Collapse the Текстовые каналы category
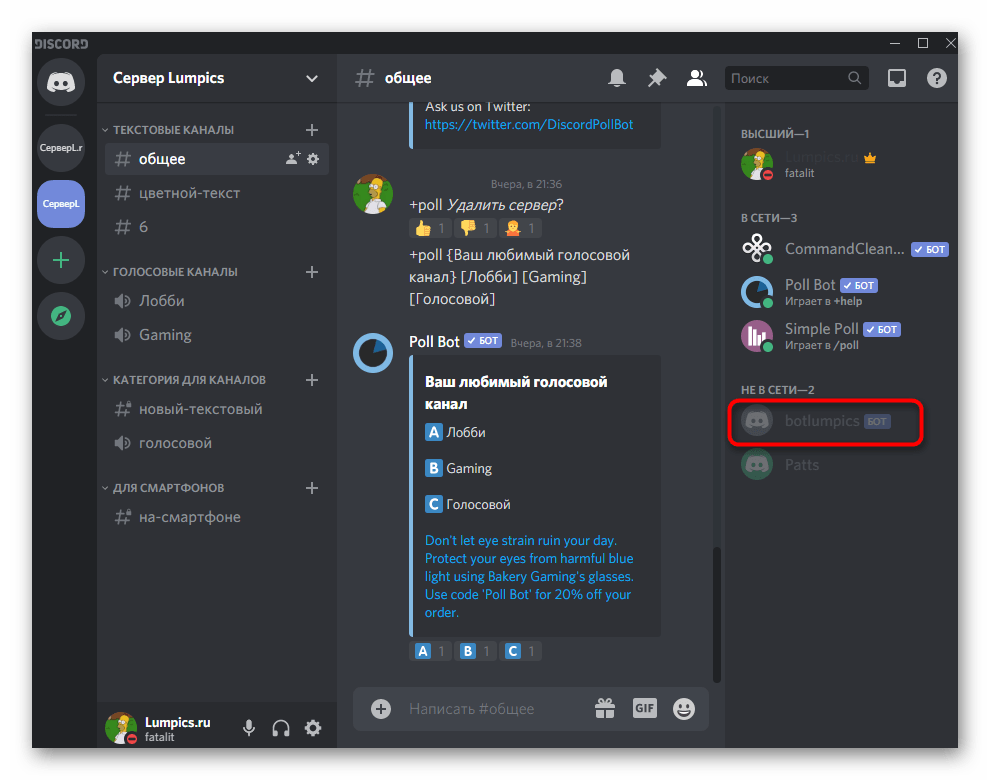This screenshot has height=780, width=990. pyautogui.click(x=172, y=130)
